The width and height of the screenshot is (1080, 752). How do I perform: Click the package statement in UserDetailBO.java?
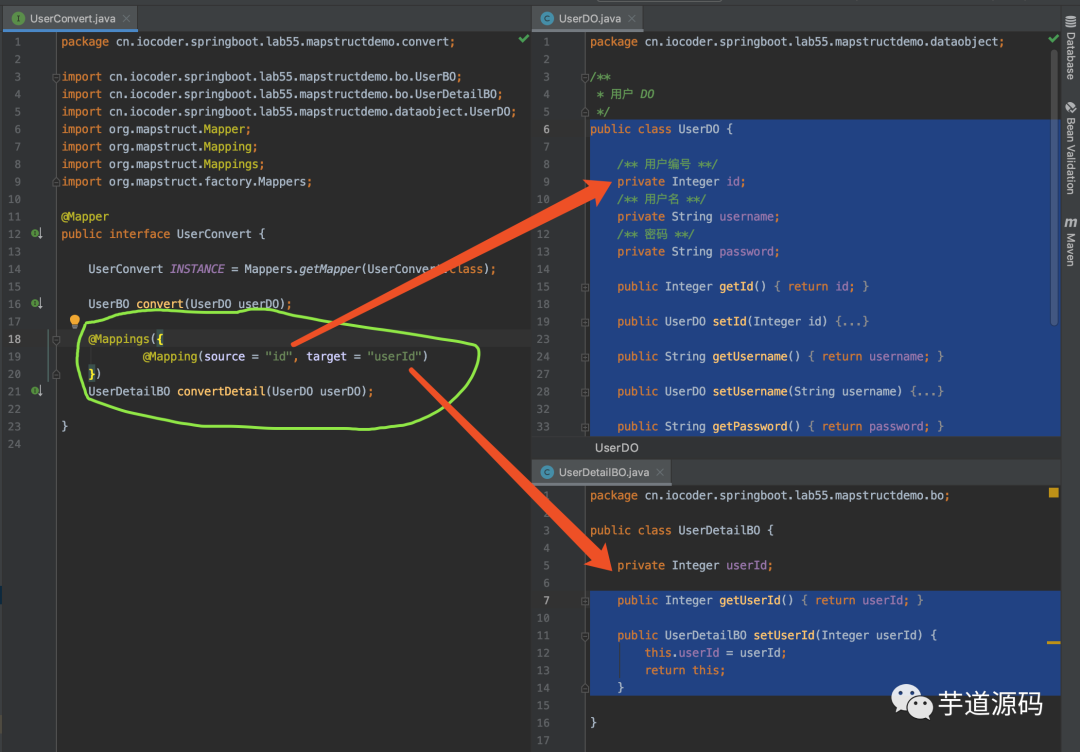769,495
